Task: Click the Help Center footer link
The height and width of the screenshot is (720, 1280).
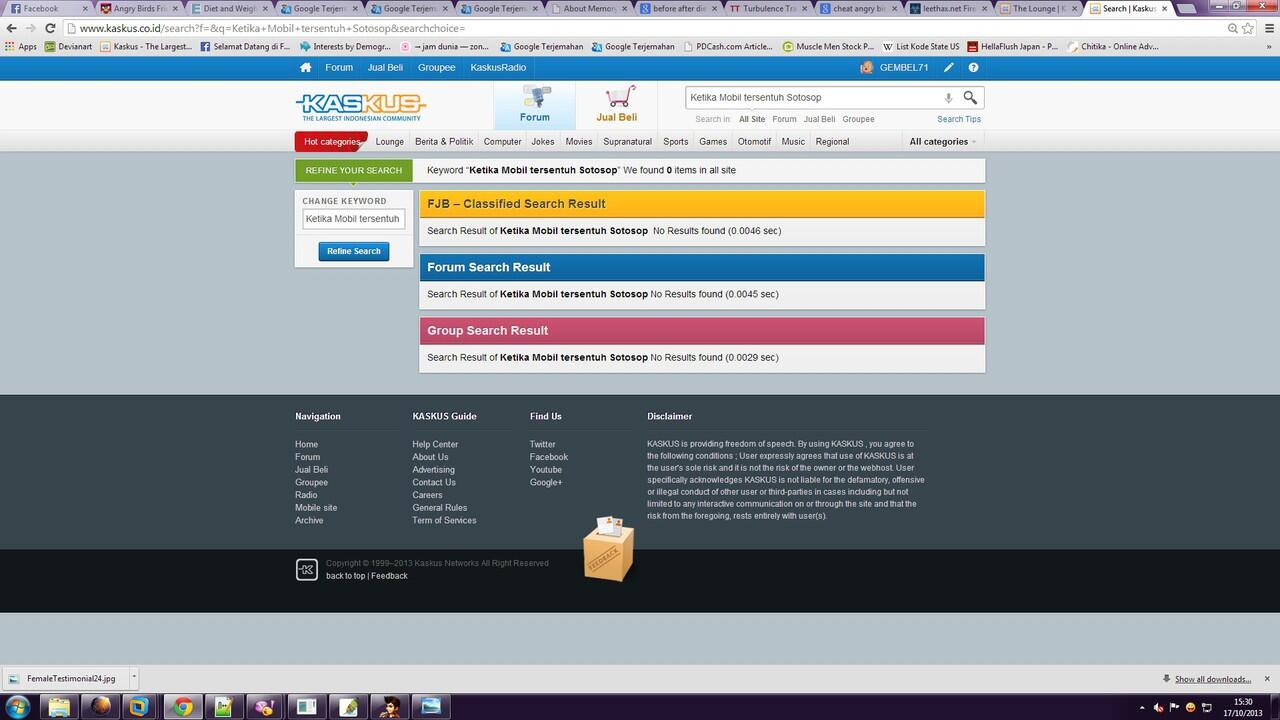Action: (435, 444)
